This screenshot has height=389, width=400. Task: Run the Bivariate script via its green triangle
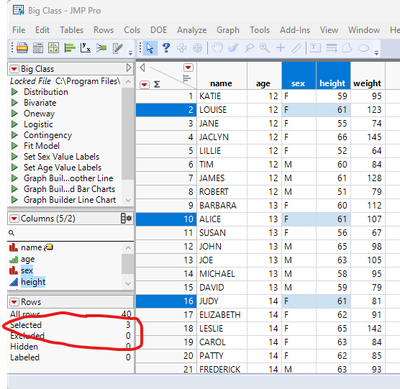pyautogui.click(x=14, y=103)
